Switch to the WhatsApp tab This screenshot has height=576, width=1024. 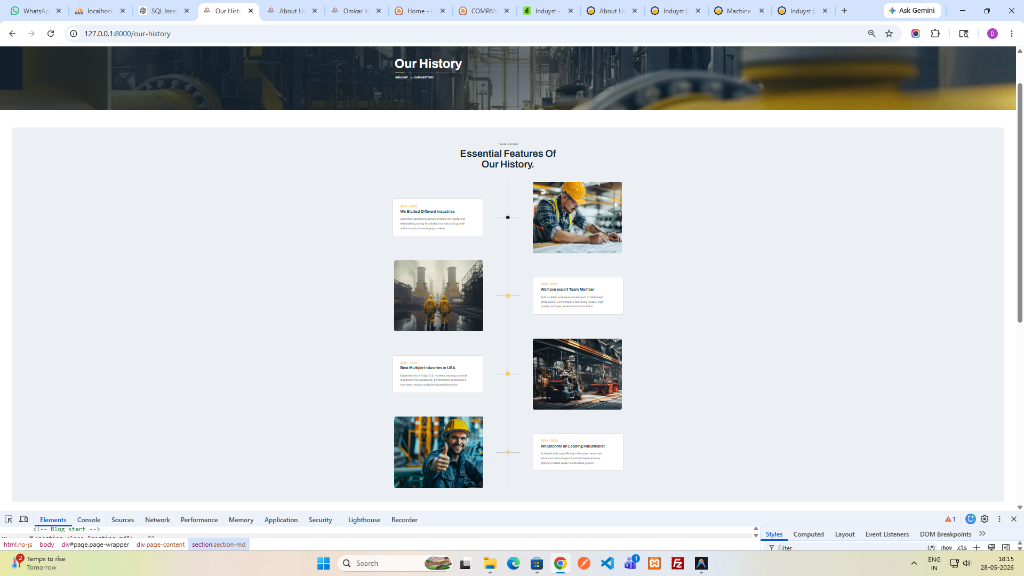click(35, 10)
